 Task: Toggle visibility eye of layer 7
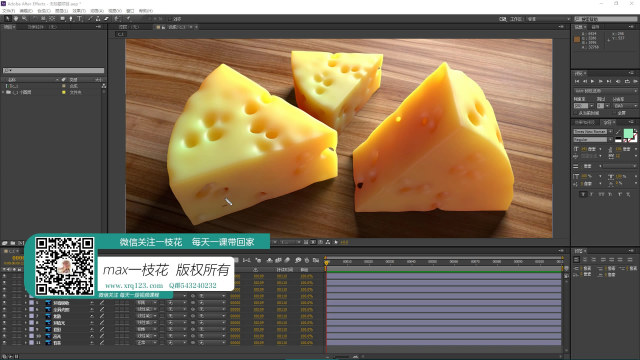pos(4,316)
